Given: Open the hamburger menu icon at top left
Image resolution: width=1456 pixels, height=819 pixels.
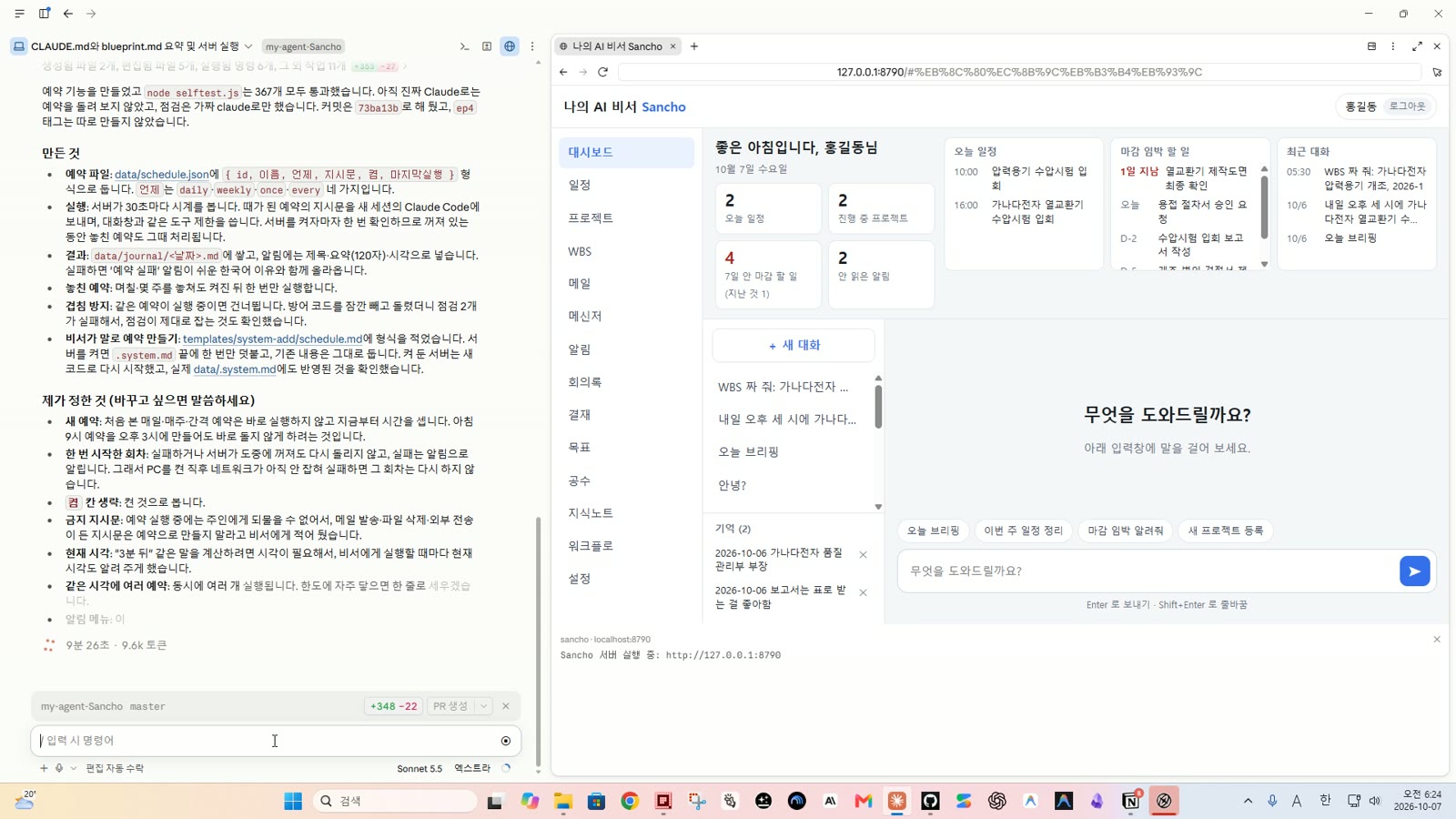Looking at the screenshot, I should point(19,14).
